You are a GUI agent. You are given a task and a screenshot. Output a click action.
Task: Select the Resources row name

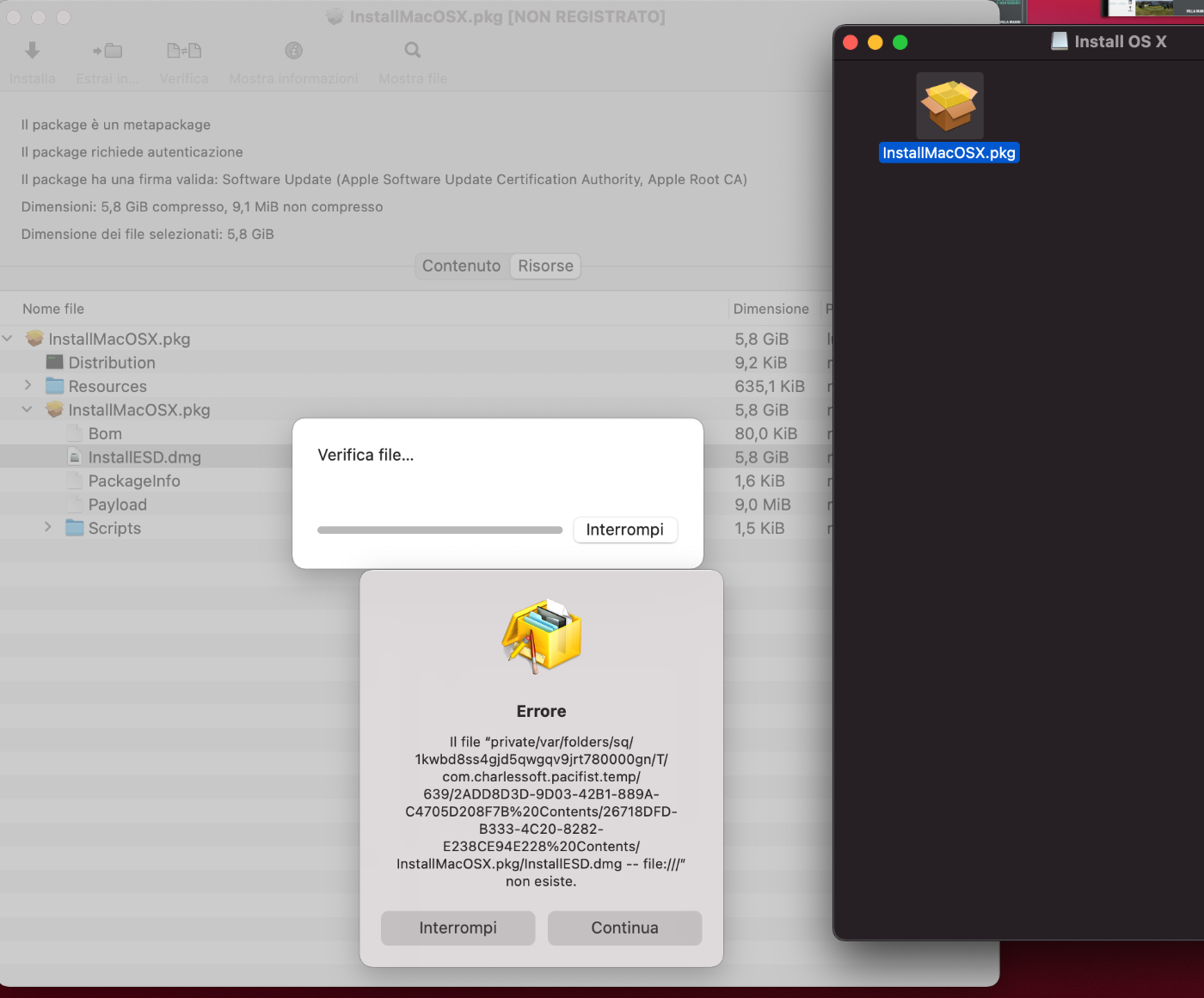tap(107, 386)
